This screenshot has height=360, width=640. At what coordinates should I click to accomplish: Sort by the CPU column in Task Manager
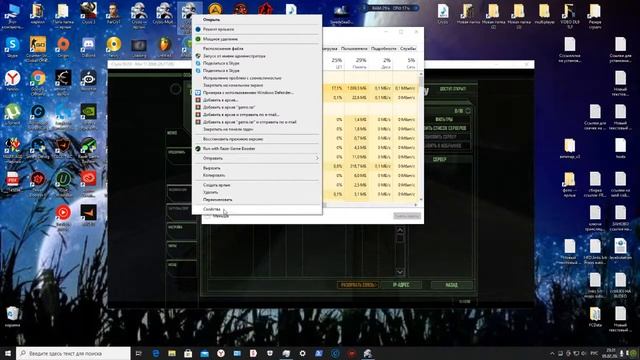[x=336, y=63]
